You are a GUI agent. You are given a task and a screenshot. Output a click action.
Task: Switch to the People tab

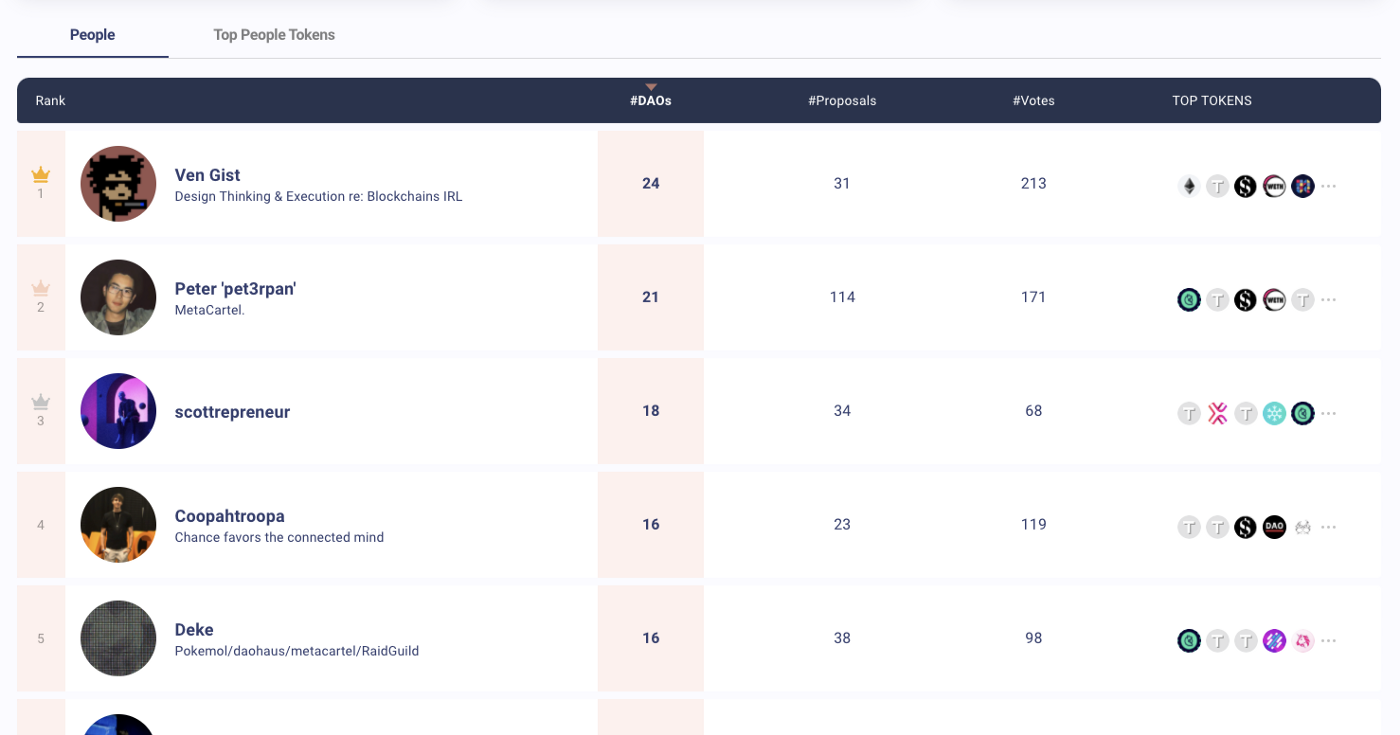point(92,35)
